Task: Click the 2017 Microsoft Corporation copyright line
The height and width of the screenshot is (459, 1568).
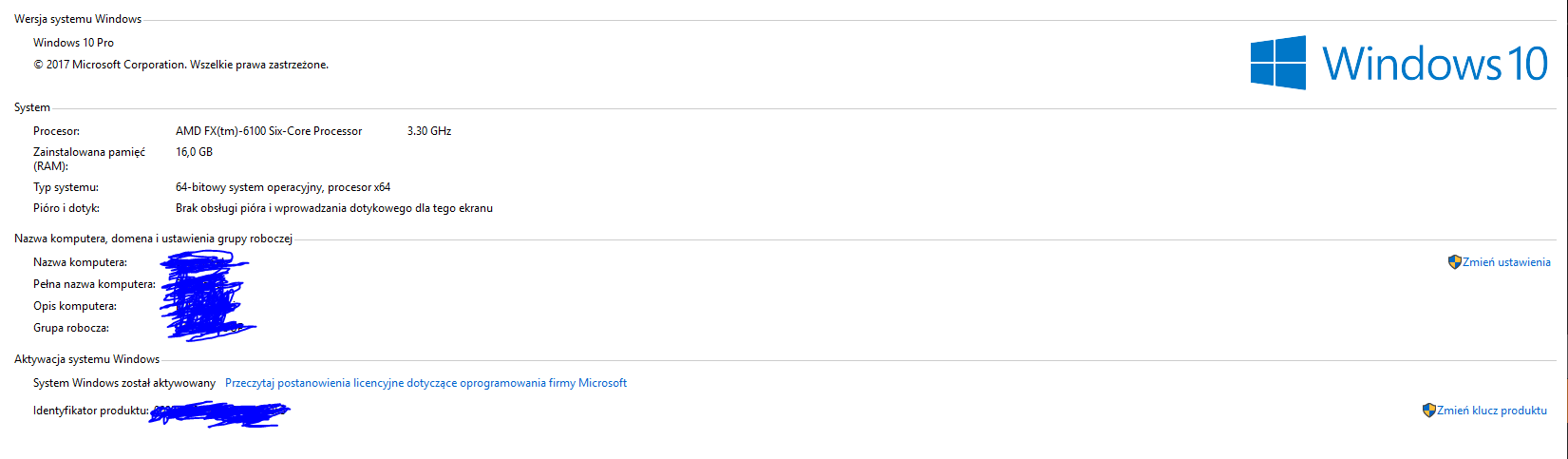Action: click(180, 65)
